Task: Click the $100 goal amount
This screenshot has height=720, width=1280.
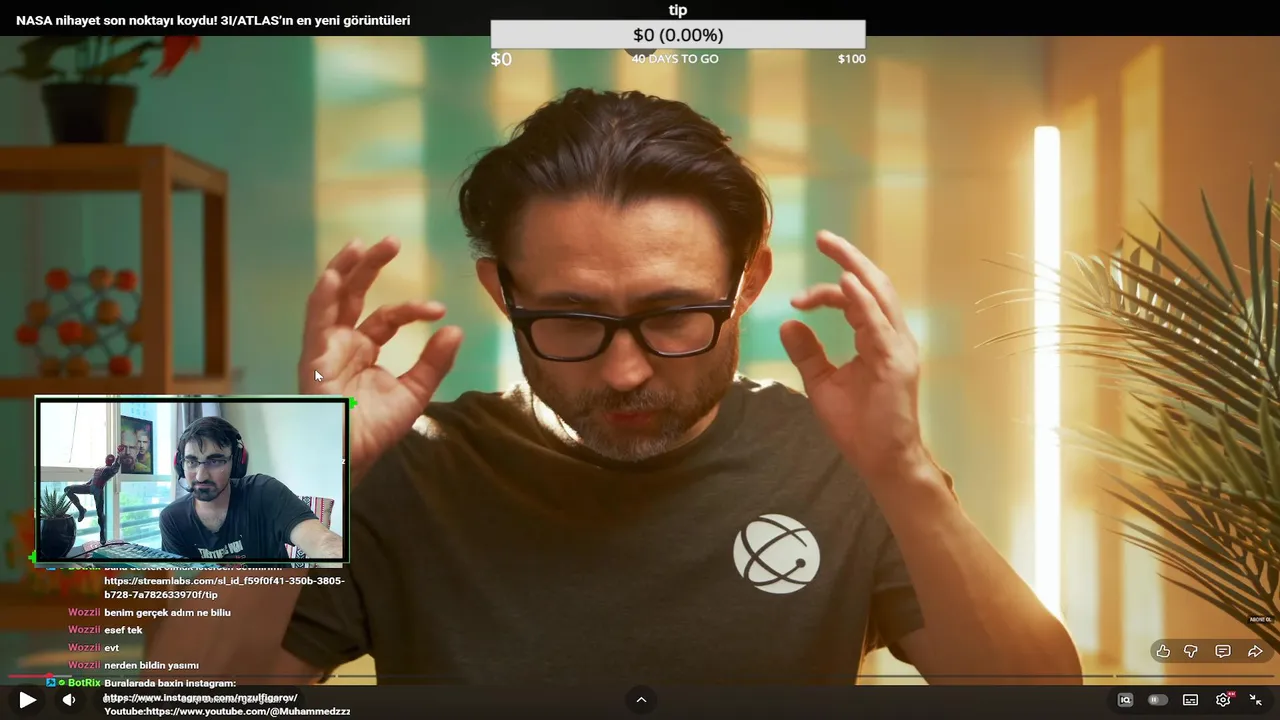Action: coord(851,59)
